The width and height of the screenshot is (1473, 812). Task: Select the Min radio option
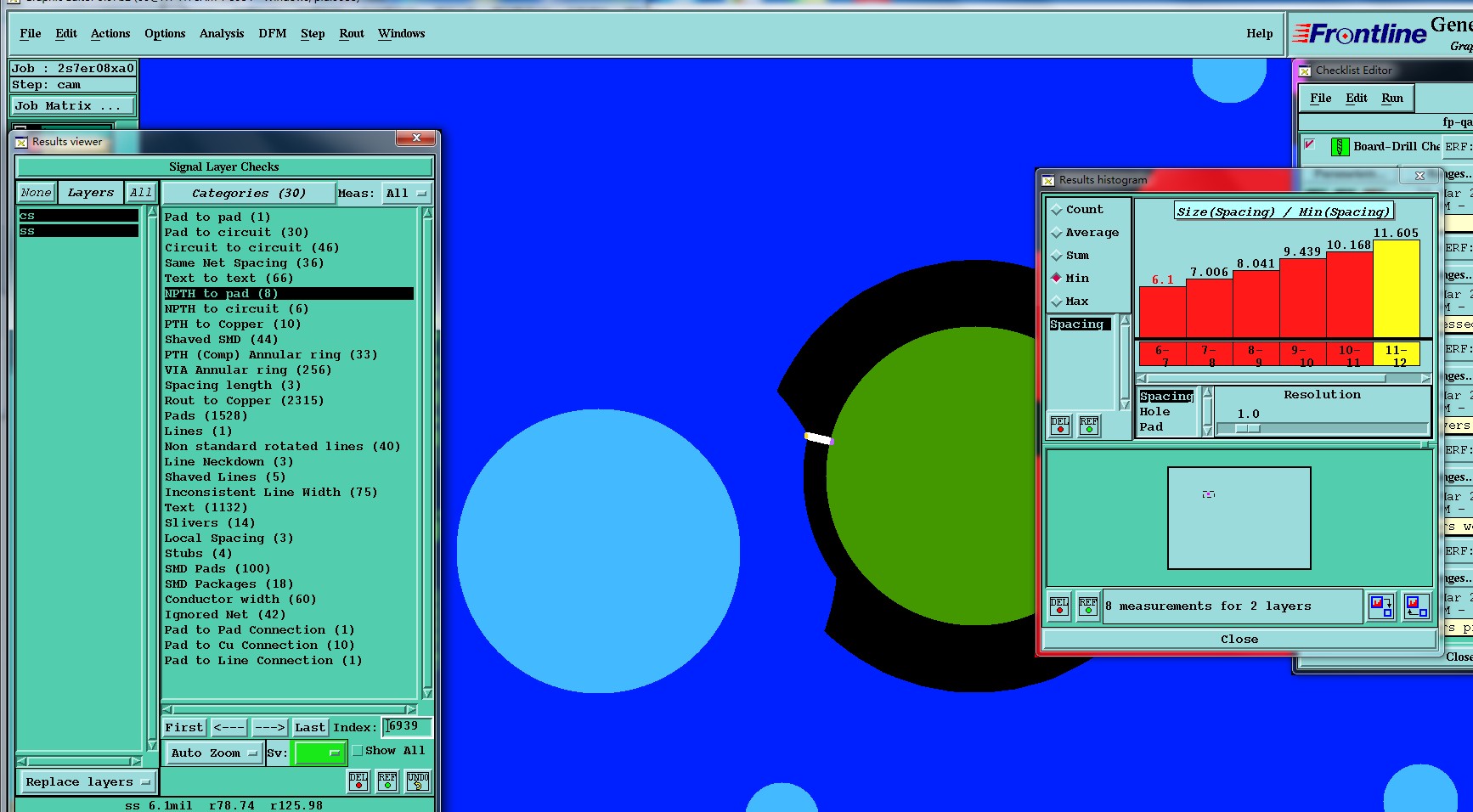[x=1057, y=278]
